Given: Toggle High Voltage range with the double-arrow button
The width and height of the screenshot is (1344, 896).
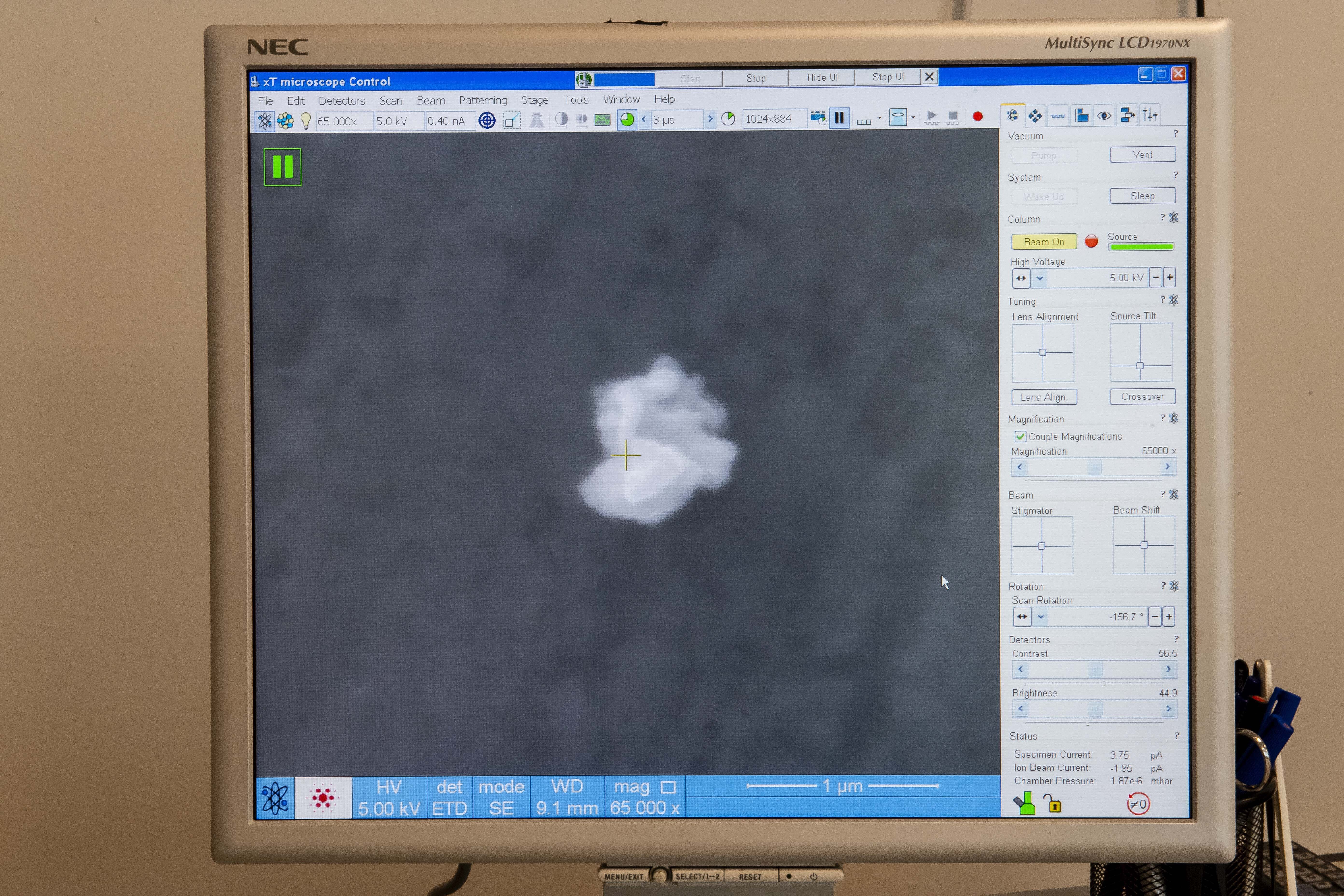Looking at the screenshot, I should click(1021, 278).
